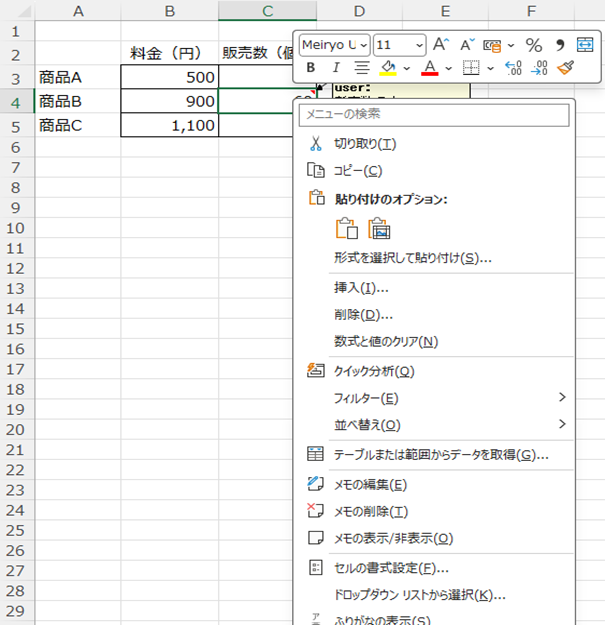The image size is (605, 625).
Task: Click the center align icon
Action: (x=361, y=68)
